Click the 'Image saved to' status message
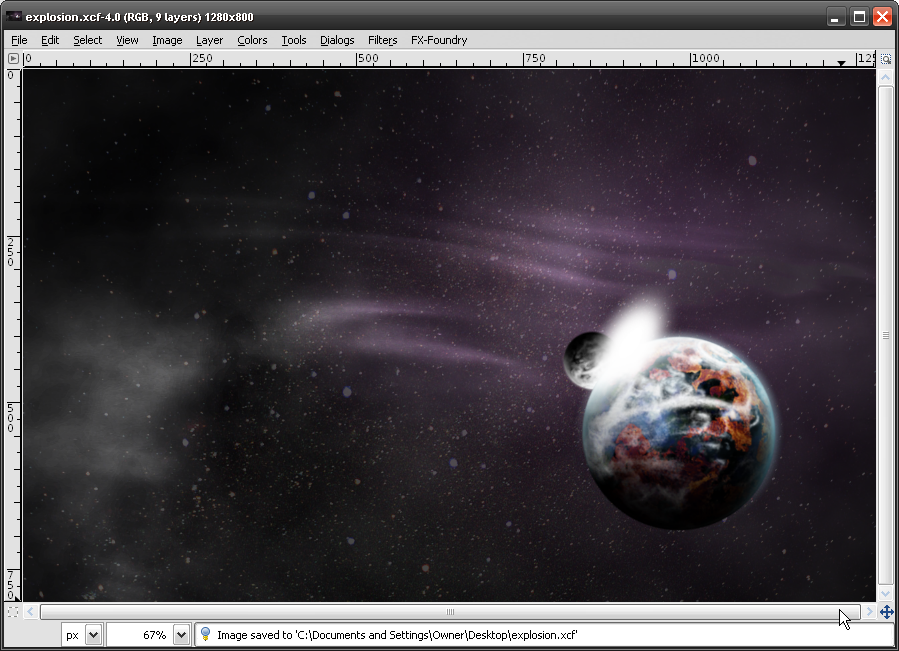Screen dimensions: 899x651 397,635
